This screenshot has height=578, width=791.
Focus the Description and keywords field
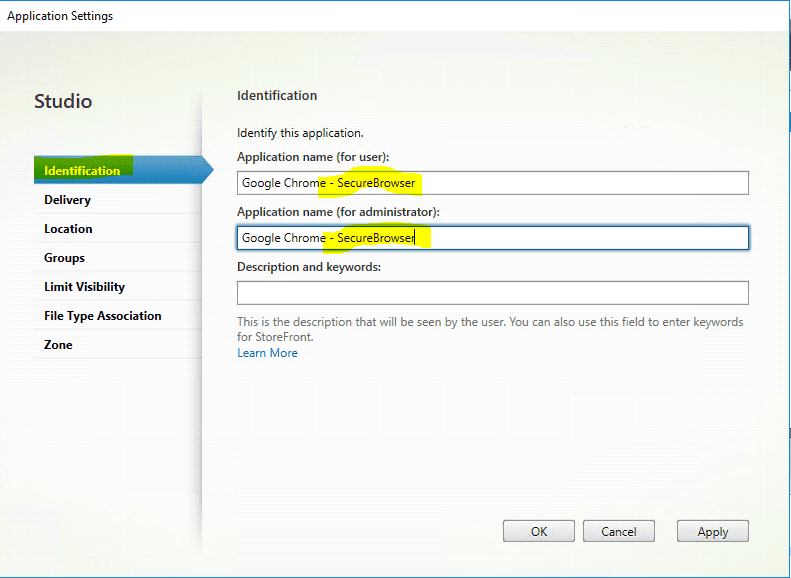492,293
